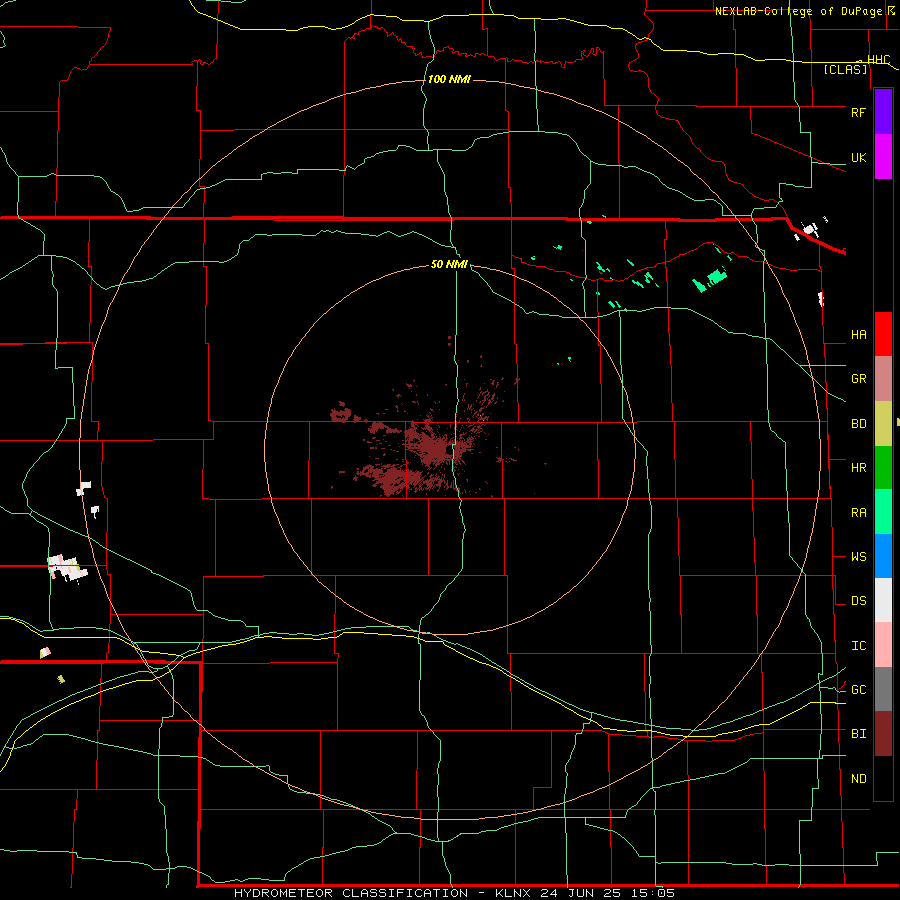Click the BI legend label
Image resolution: width=900 pixels, height=900 pixels.
click(x=858, y=734)
